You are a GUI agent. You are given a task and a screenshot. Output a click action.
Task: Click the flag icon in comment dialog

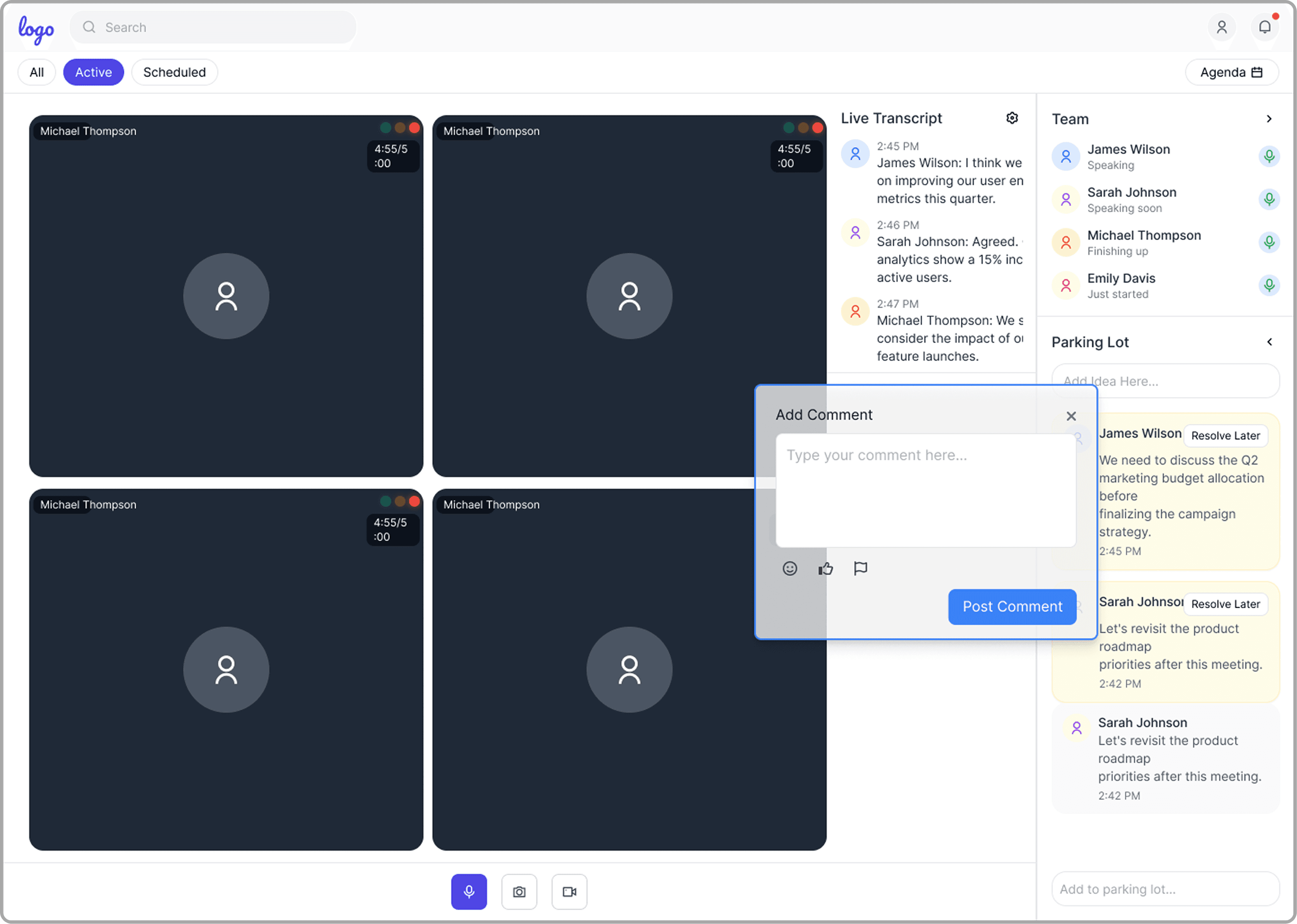click(x=860, y=568)
